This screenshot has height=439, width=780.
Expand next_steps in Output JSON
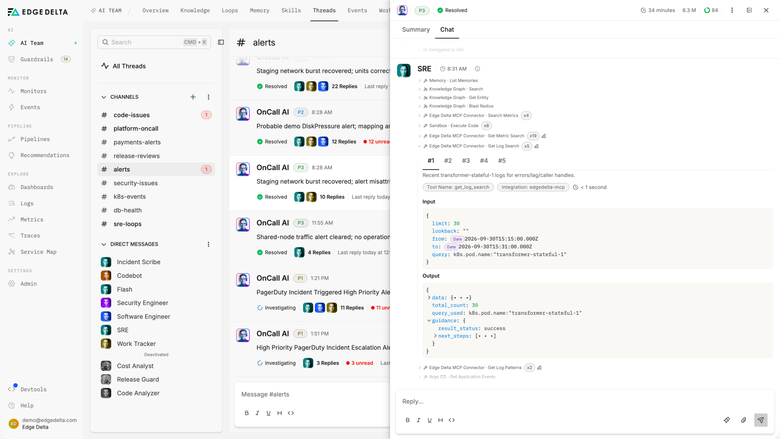435,336
